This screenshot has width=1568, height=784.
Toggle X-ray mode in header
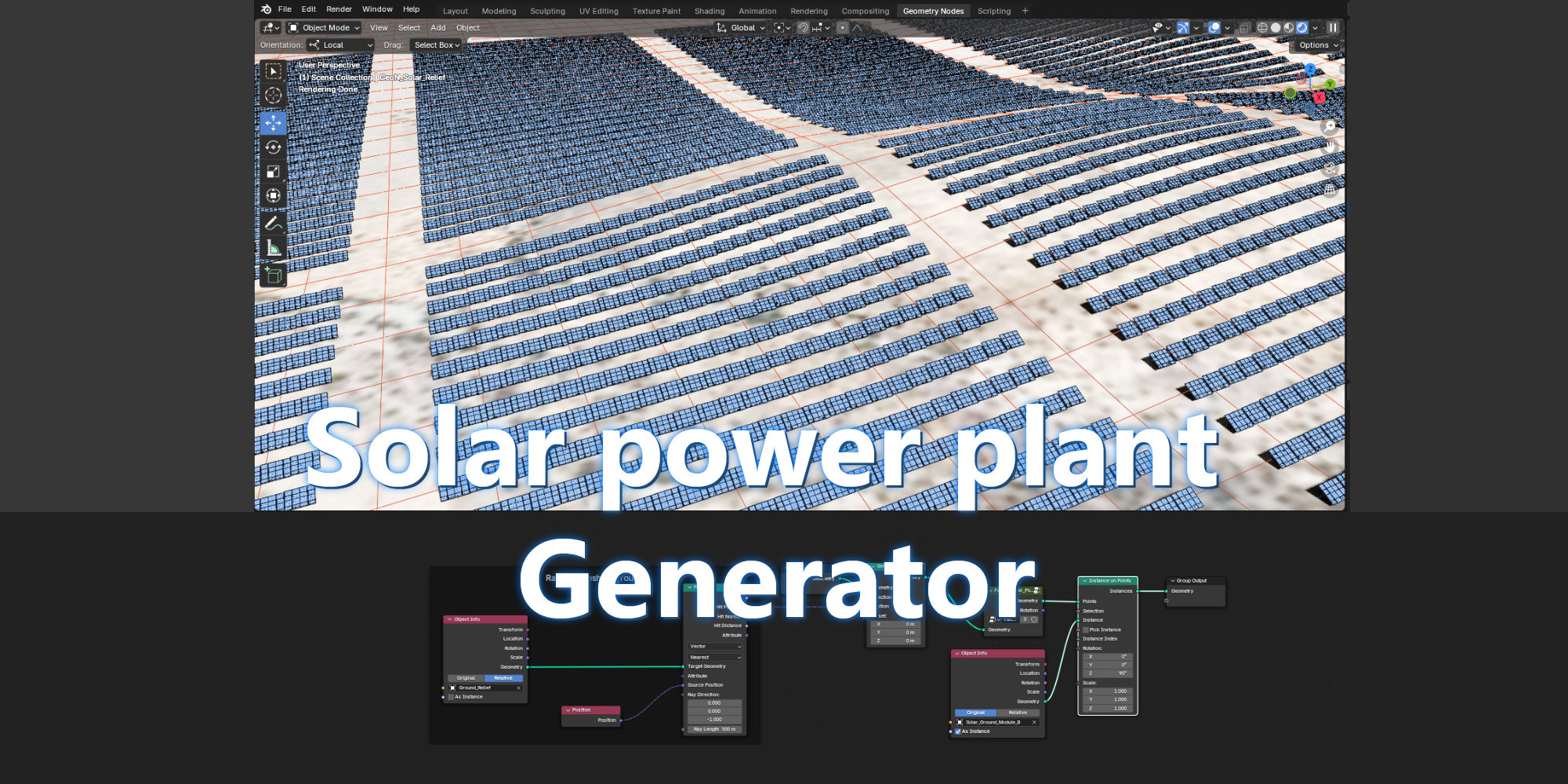tap(1244, 27)
